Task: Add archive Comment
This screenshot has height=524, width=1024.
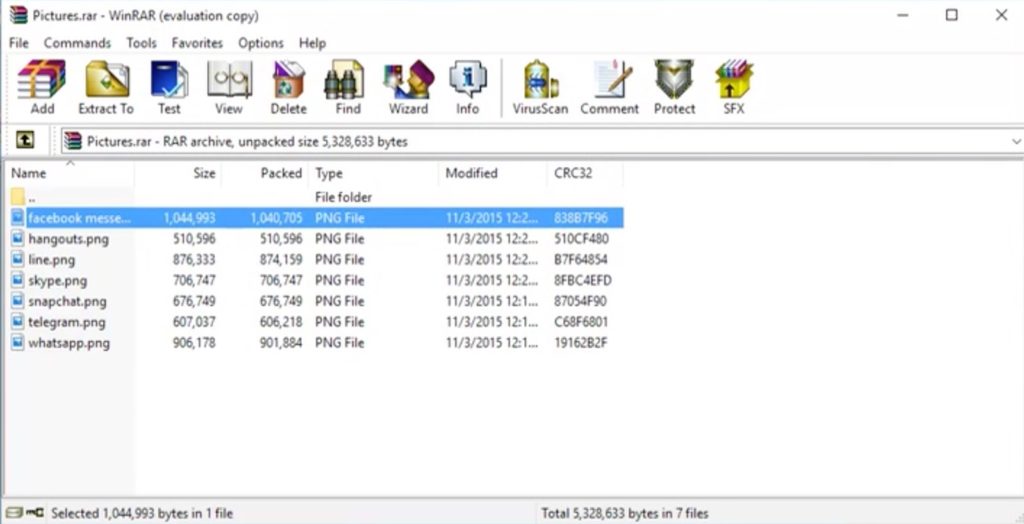Action: (x=609, y=86)
